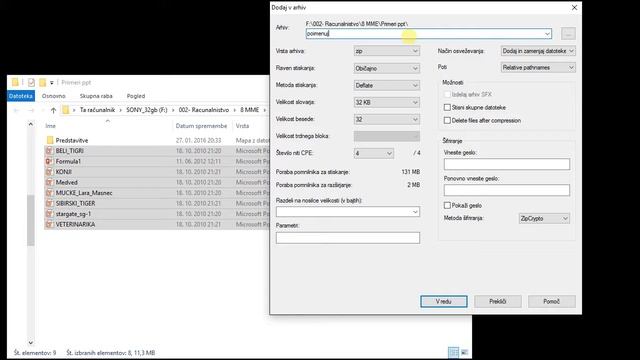Click the Medved PowerPoint file icon

49,182
